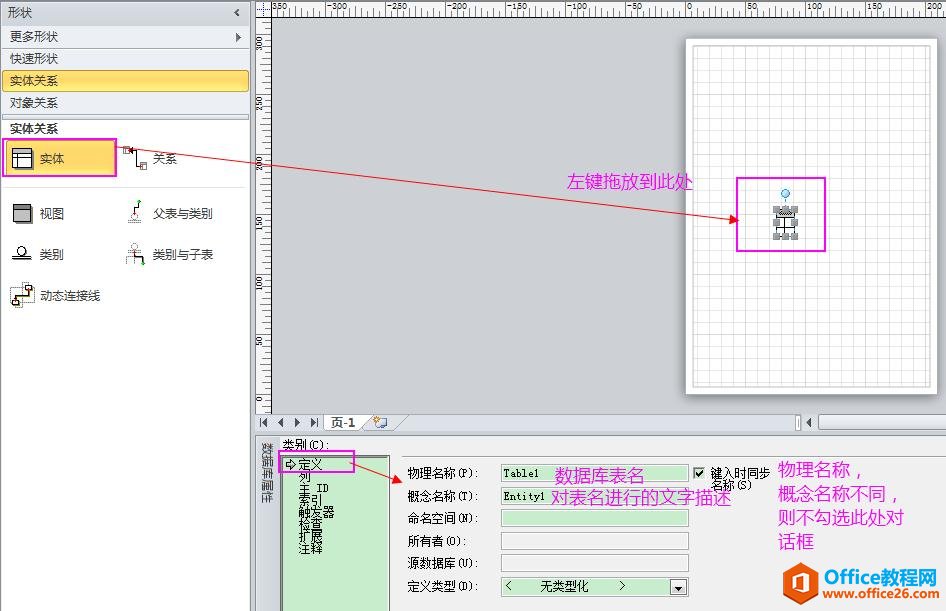
Task: Collapse the 形状 panel with the chevron
Action: pos(237,13)
